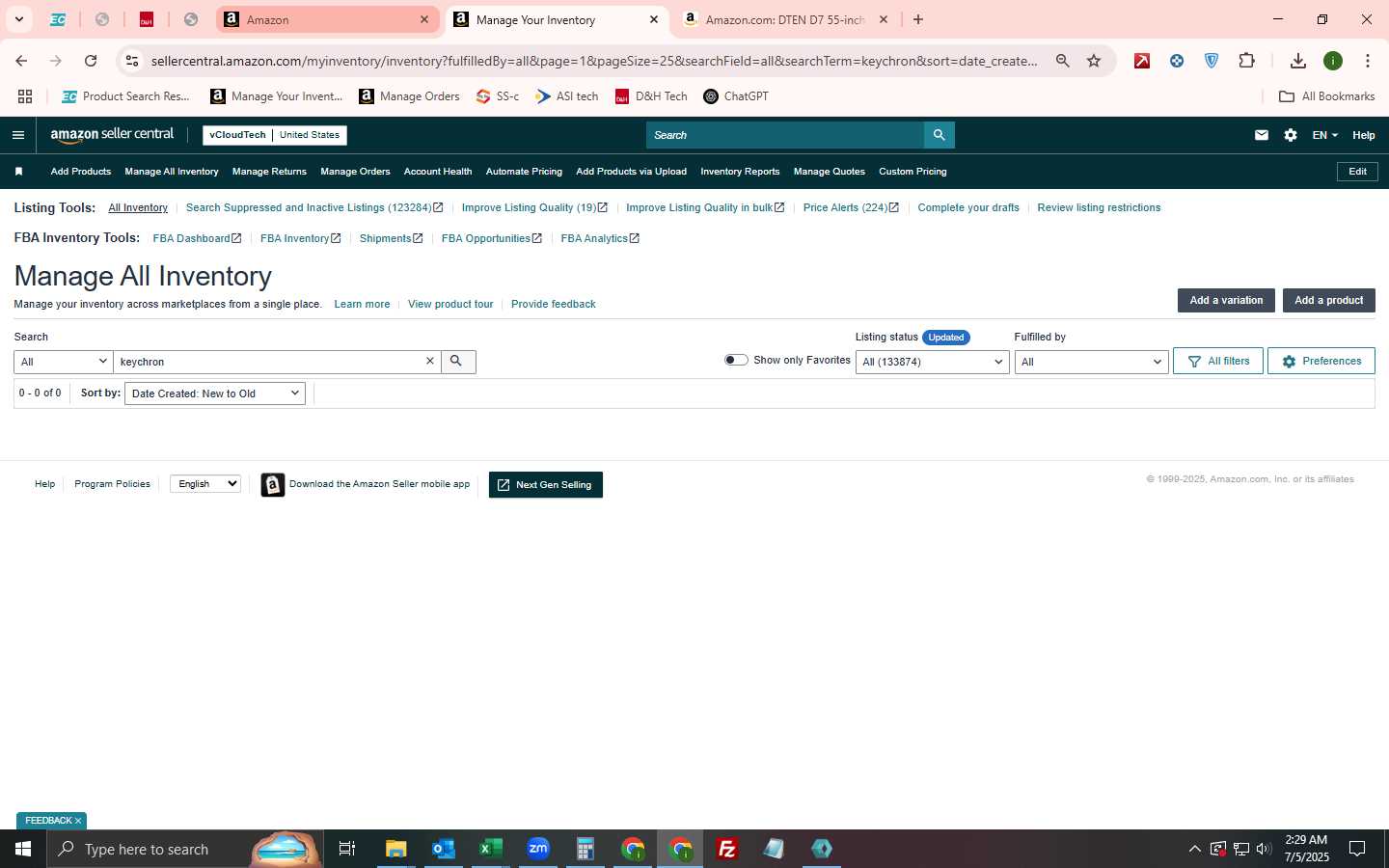Open FBA Dashboard link
The height and width of the screenshot is (868, 1389).
pos(197,238)
